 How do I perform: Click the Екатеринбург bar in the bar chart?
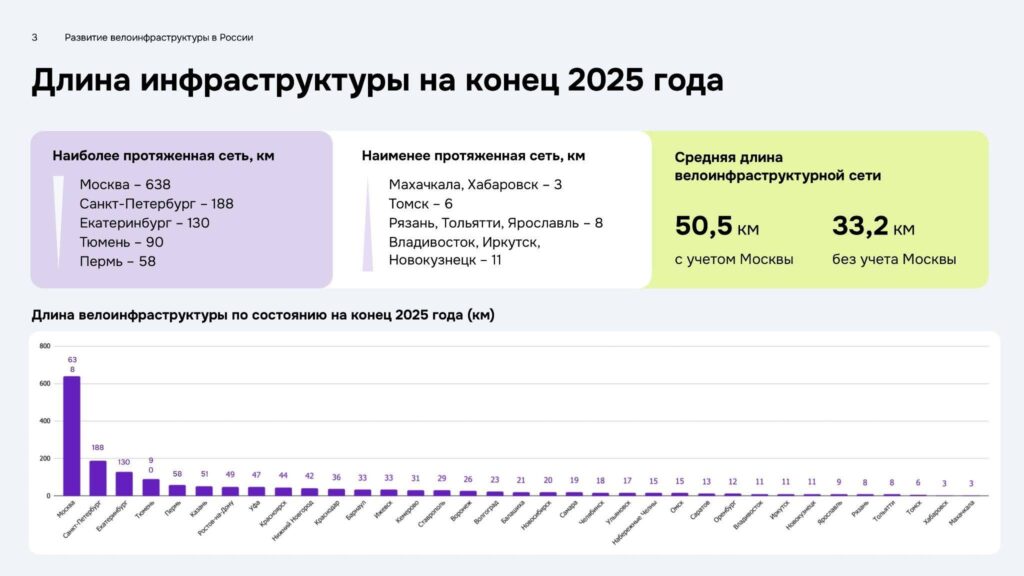124,483
